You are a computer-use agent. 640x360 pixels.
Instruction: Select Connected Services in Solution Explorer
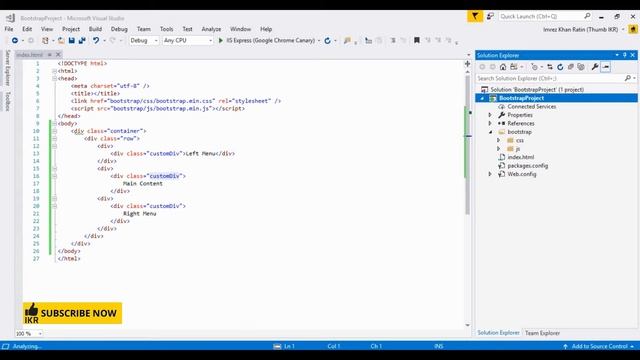(531, 107)
